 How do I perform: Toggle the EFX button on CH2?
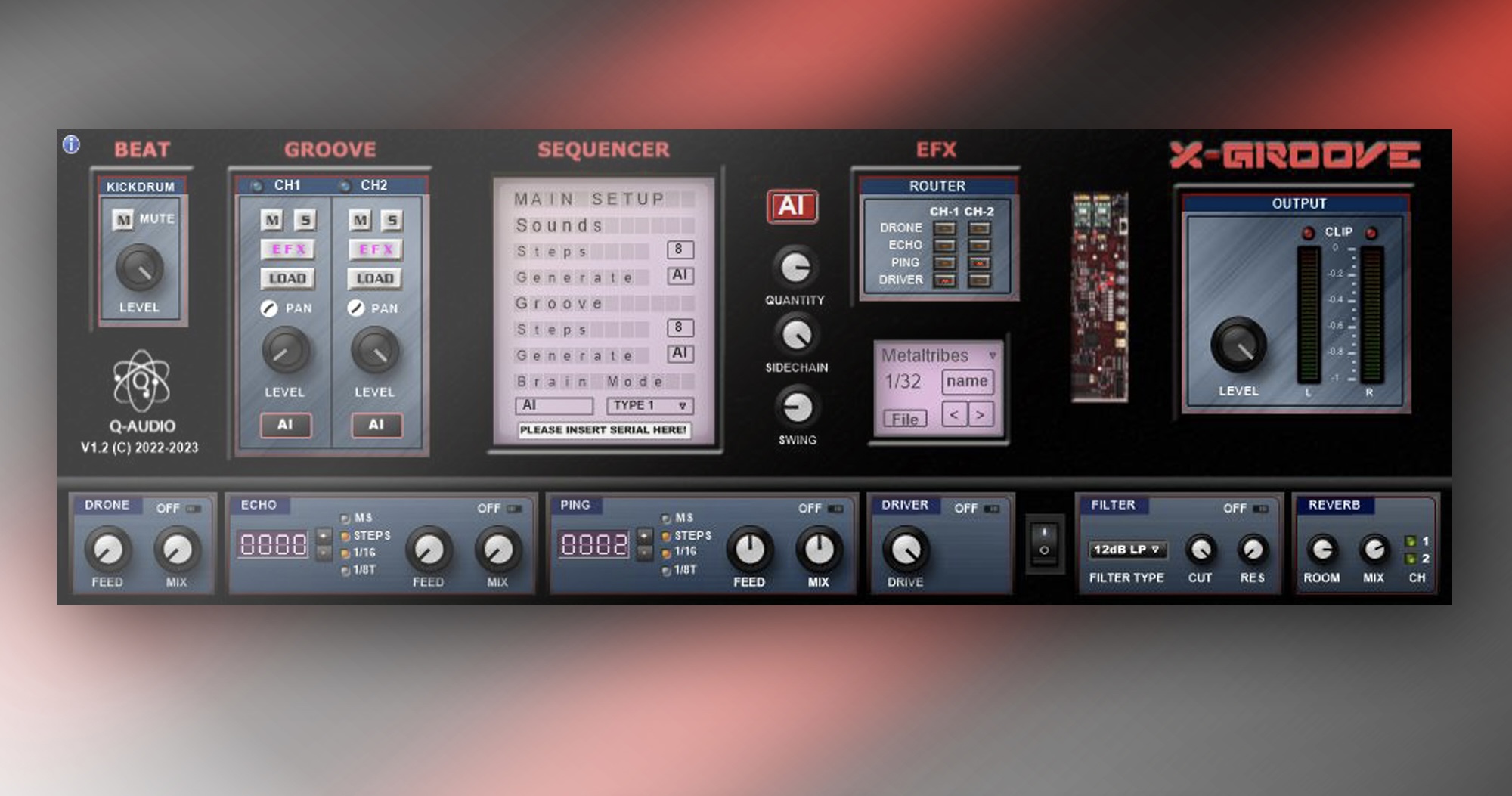(x=376, y=249)
